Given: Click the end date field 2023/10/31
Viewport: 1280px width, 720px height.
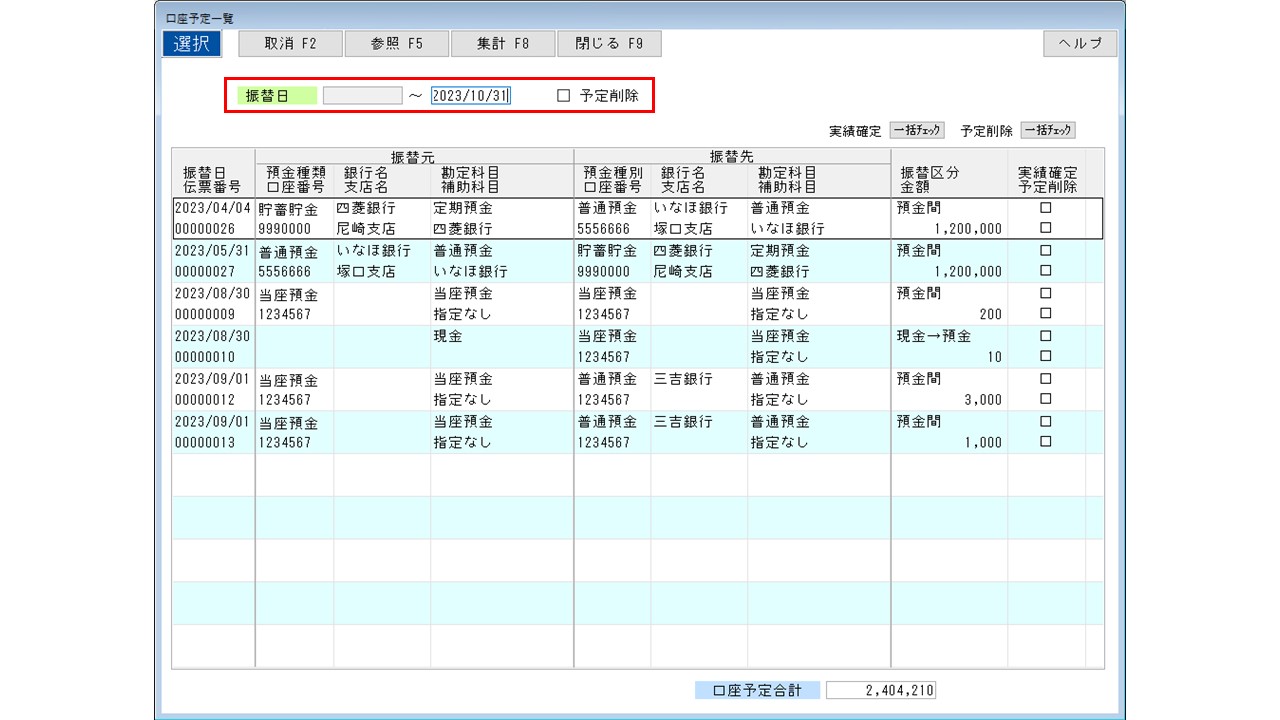Looking at the screenshot, I should pyautogui.click(x=471, y=96).
